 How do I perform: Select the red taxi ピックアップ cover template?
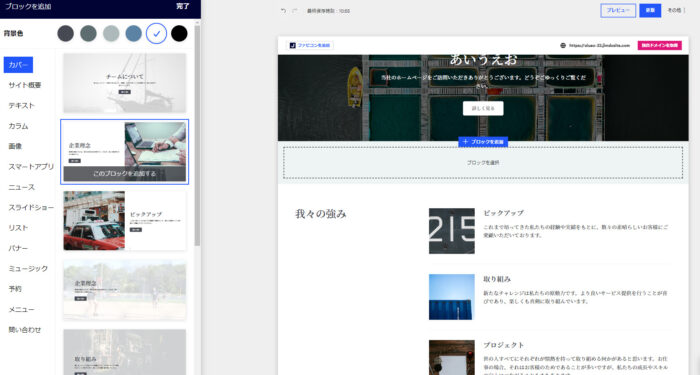[125, 221]
